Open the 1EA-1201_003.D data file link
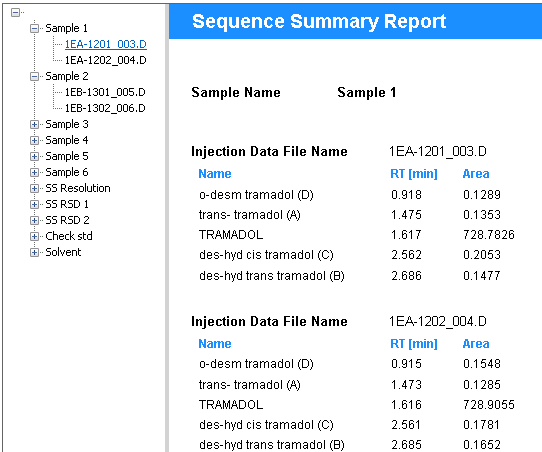 click(x=106, y=44)
